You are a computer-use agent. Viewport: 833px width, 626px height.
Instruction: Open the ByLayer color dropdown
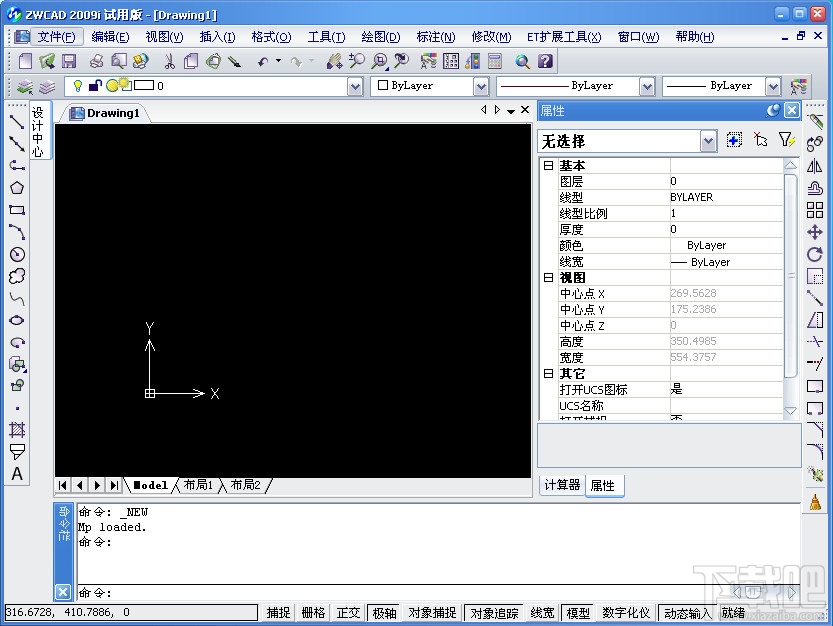pyautogui.click(x=481, y=86)
